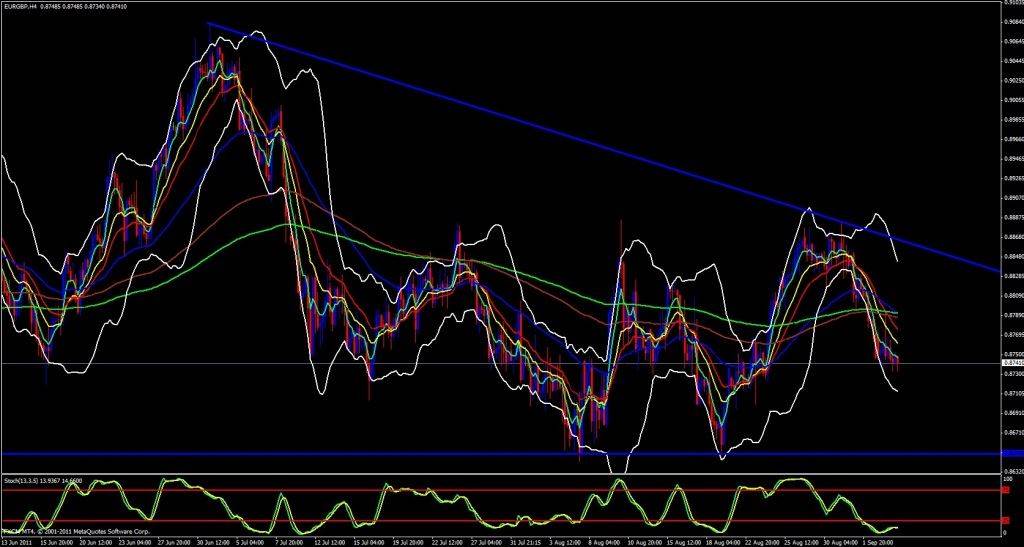The width and height of the screenshot is (1024, 547).
Task: Select the blue descending trendline
Action: click(x=600, y=139)
